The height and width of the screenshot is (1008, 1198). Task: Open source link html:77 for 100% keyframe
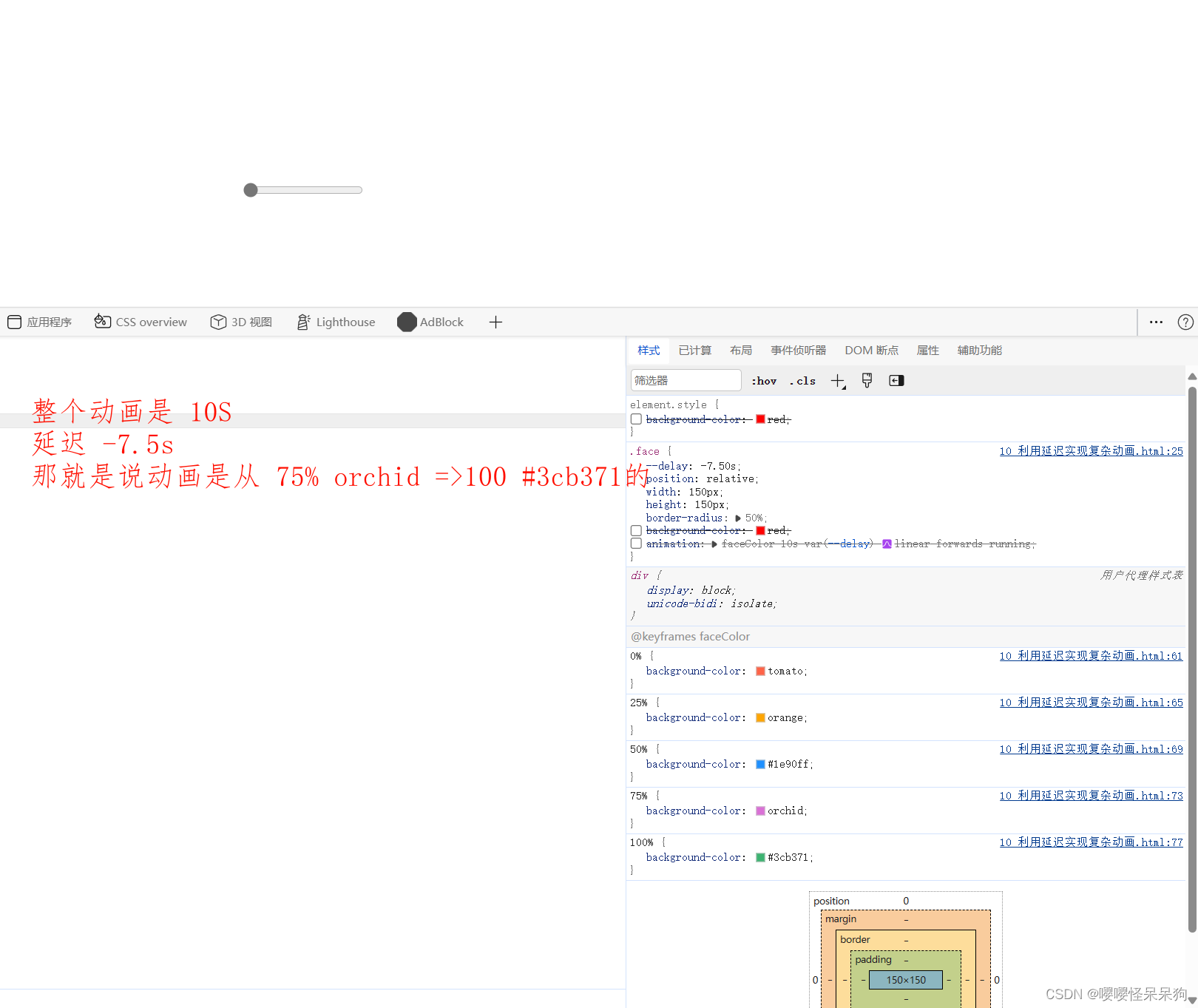coord(1091,842)
